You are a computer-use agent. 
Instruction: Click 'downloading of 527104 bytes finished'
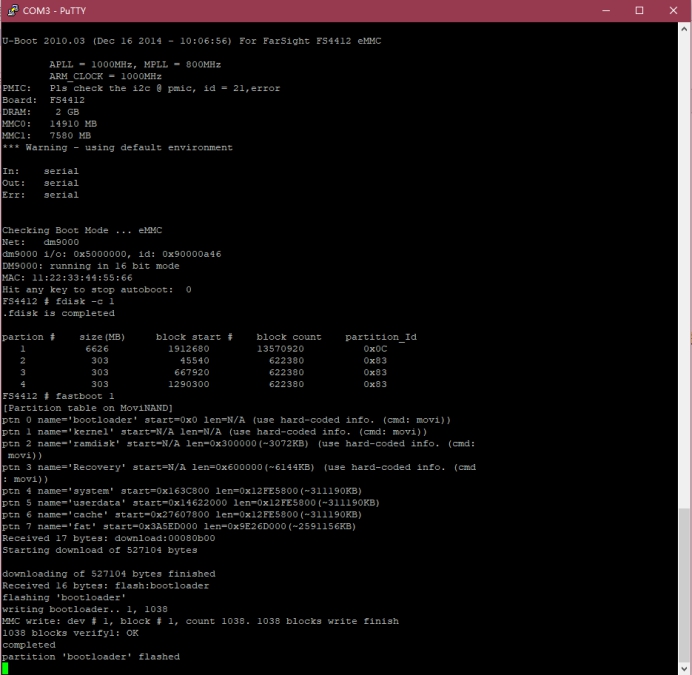tap(109, 574)
